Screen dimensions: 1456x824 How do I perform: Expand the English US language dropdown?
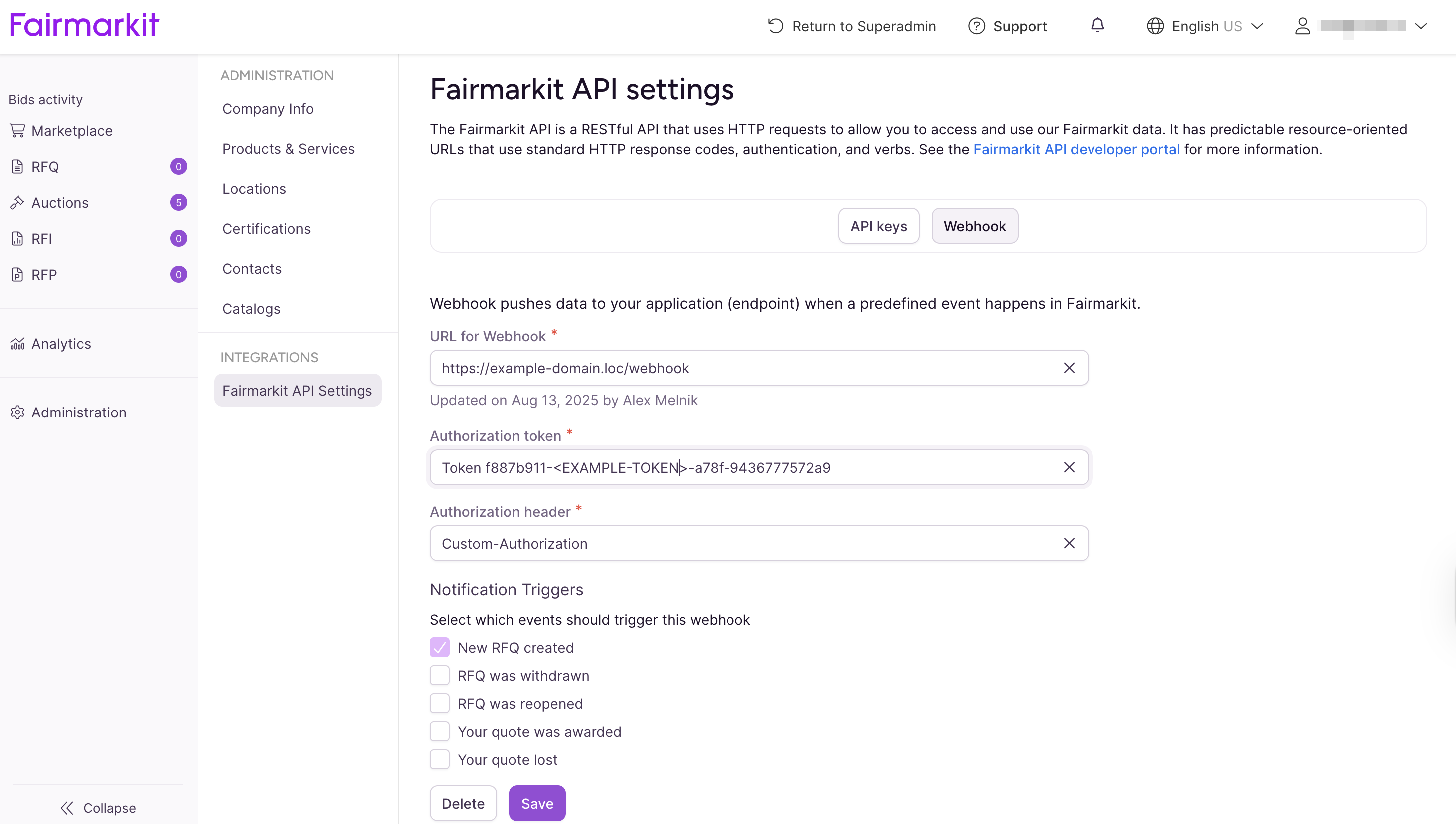[x=1205, y=26]
